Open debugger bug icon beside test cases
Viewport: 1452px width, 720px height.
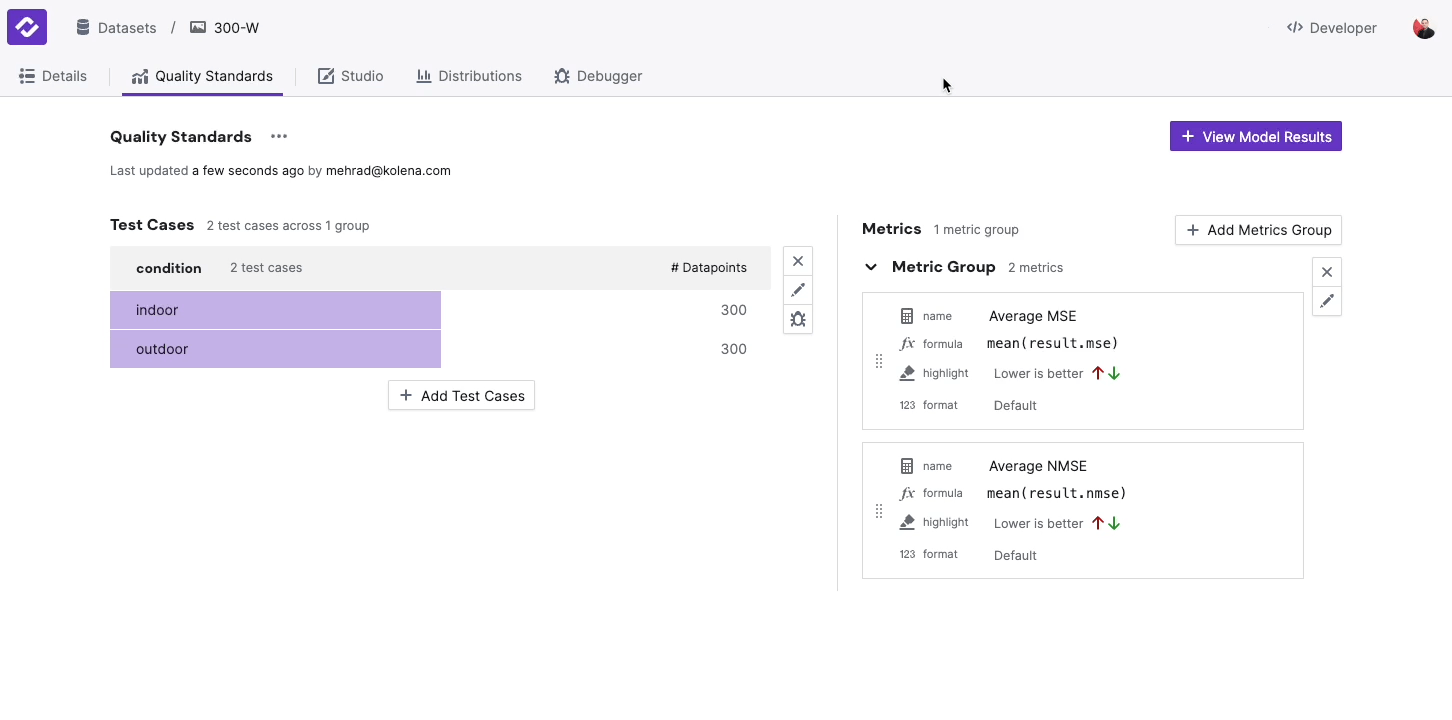tap(797, 319)
